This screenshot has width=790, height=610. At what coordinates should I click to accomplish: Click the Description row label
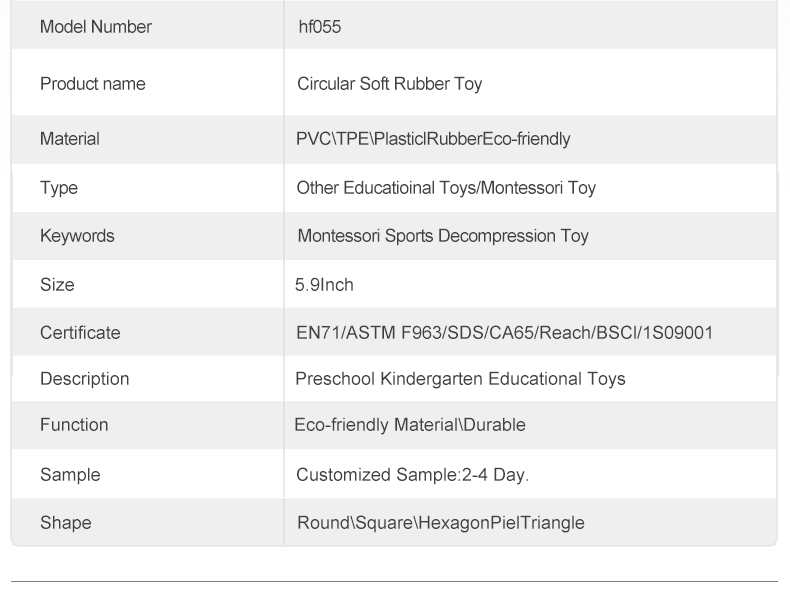(x=84, y=379)
